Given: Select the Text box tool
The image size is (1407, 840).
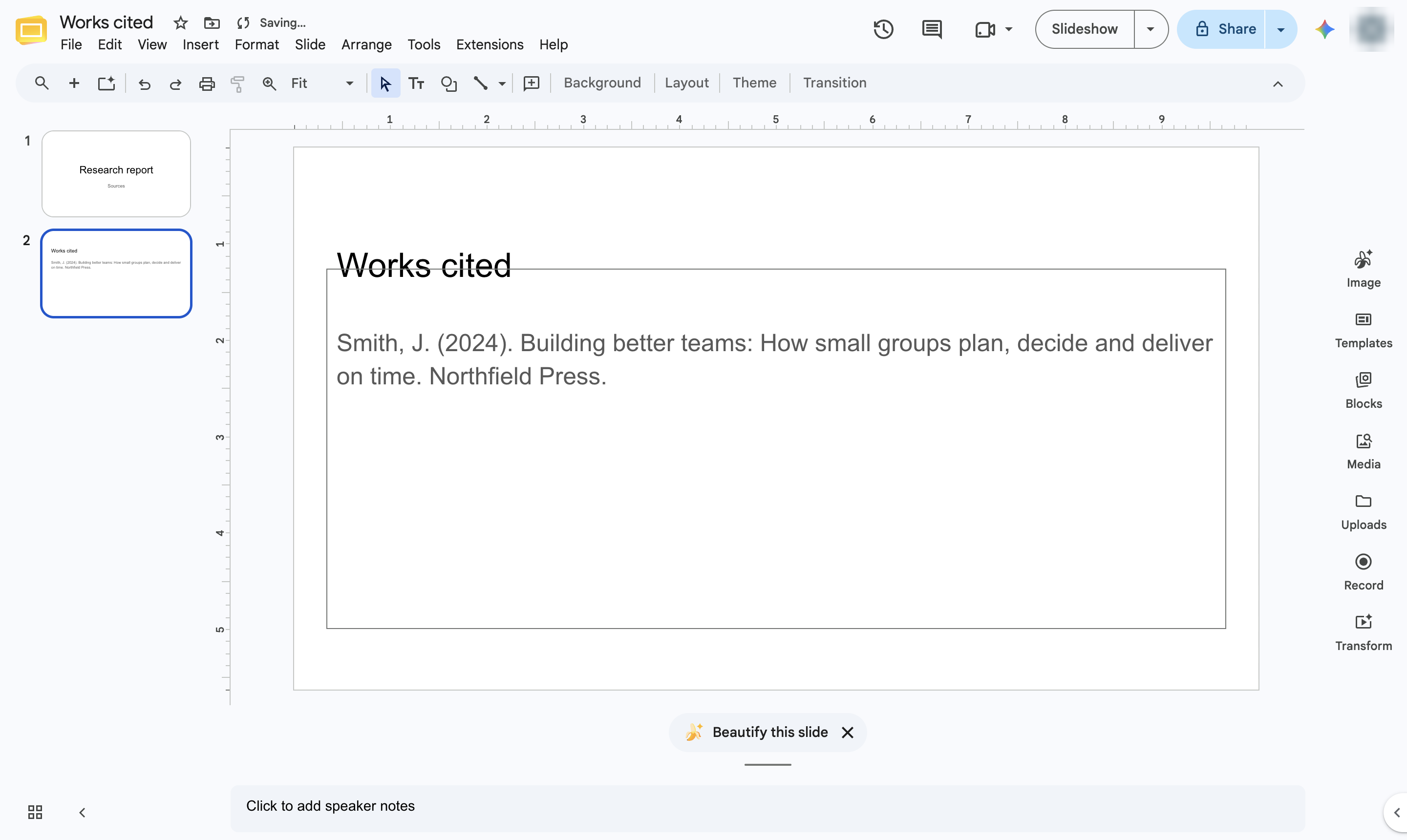Looking at the screenshot, I should point(416,83).
